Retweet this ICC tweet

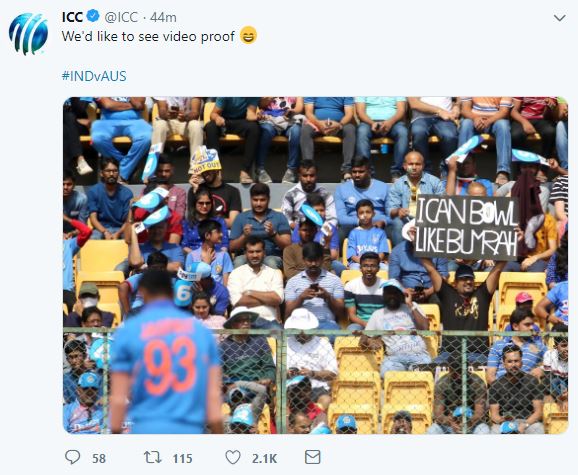coord(152,457)
